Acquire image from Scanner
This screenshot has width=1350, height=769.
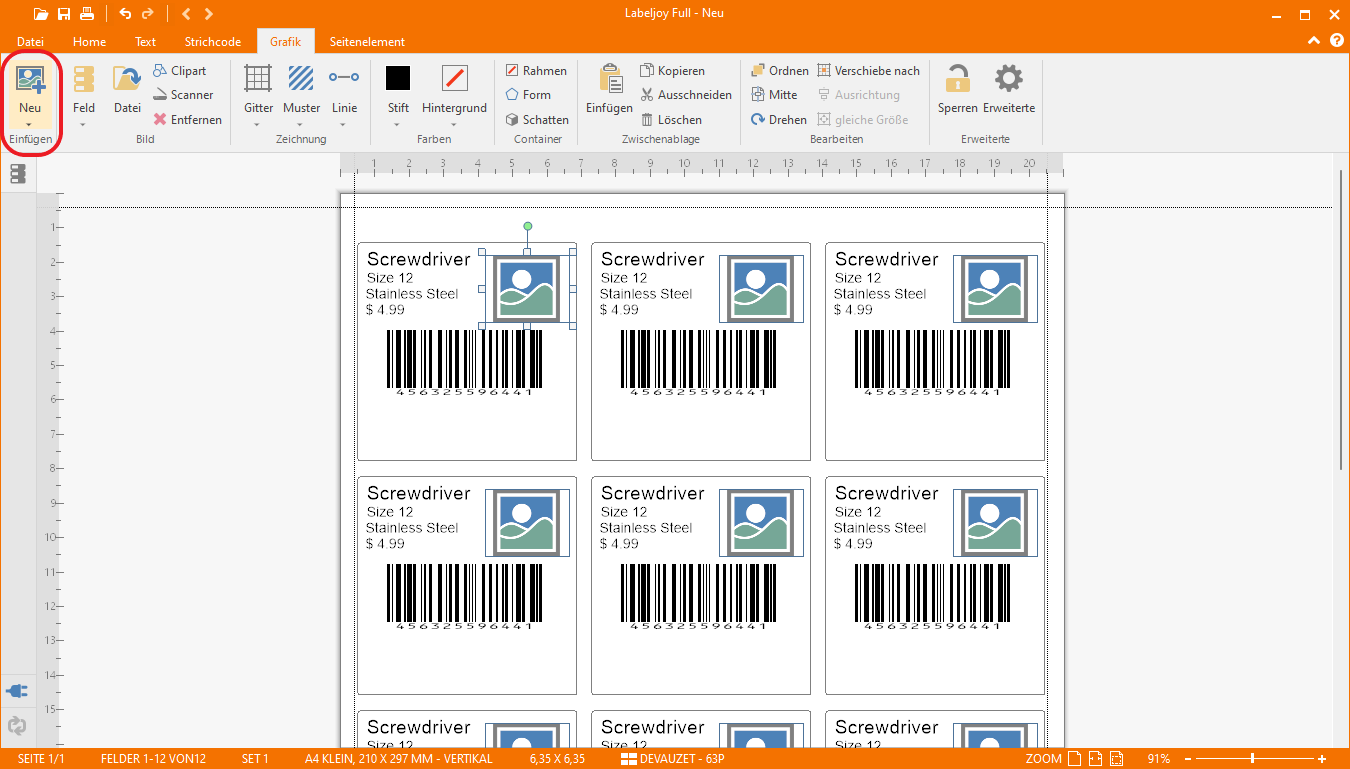click(x=183, y=95)
